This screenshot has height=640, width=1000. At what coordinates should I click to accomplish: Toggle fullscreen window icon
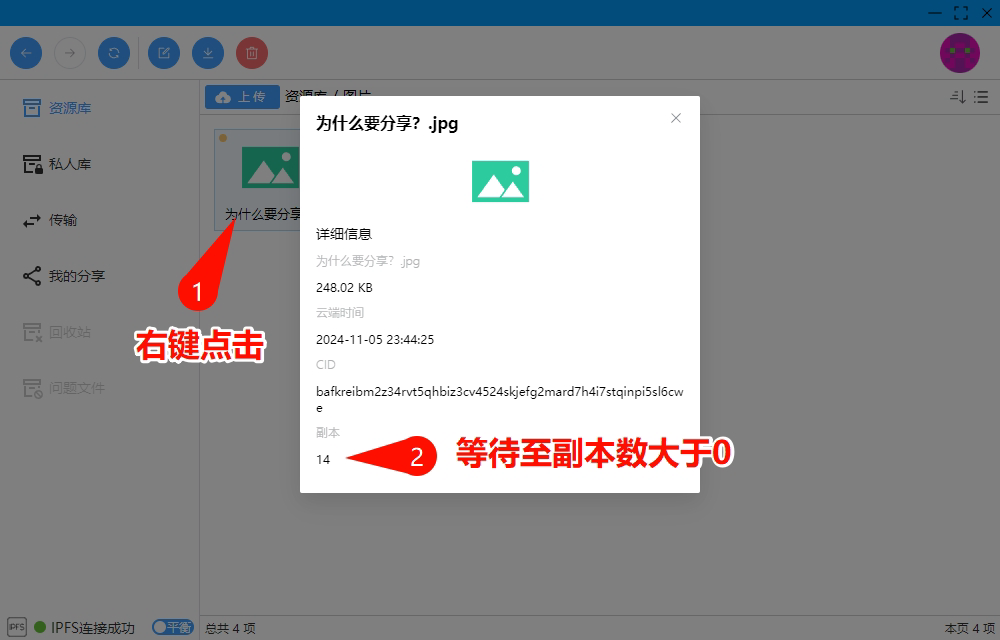(961, 13)
